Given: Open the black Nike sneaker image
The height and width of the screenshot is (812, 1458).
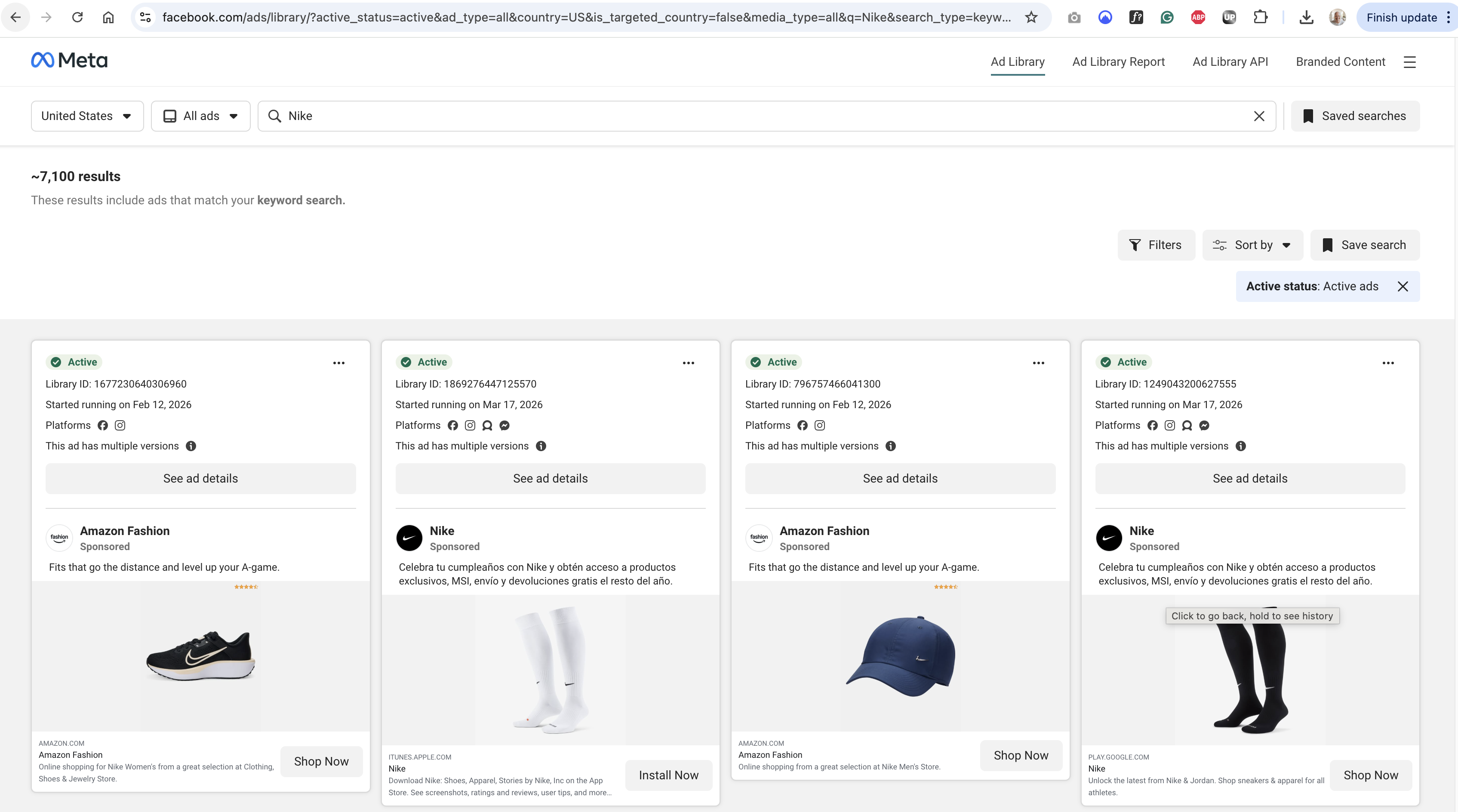Looking at the screenshot, I should coord(200,656).
